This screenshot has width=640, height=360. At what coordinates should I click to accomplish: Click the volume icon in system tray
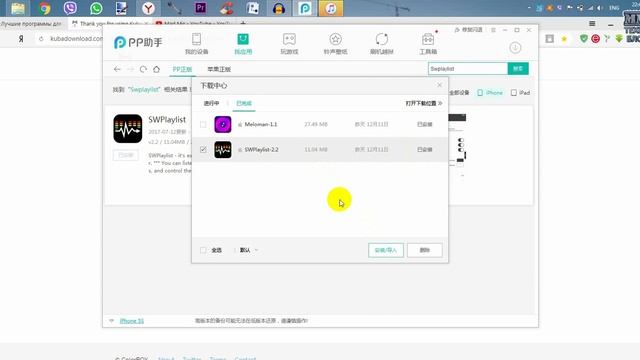tap(600, 8)
